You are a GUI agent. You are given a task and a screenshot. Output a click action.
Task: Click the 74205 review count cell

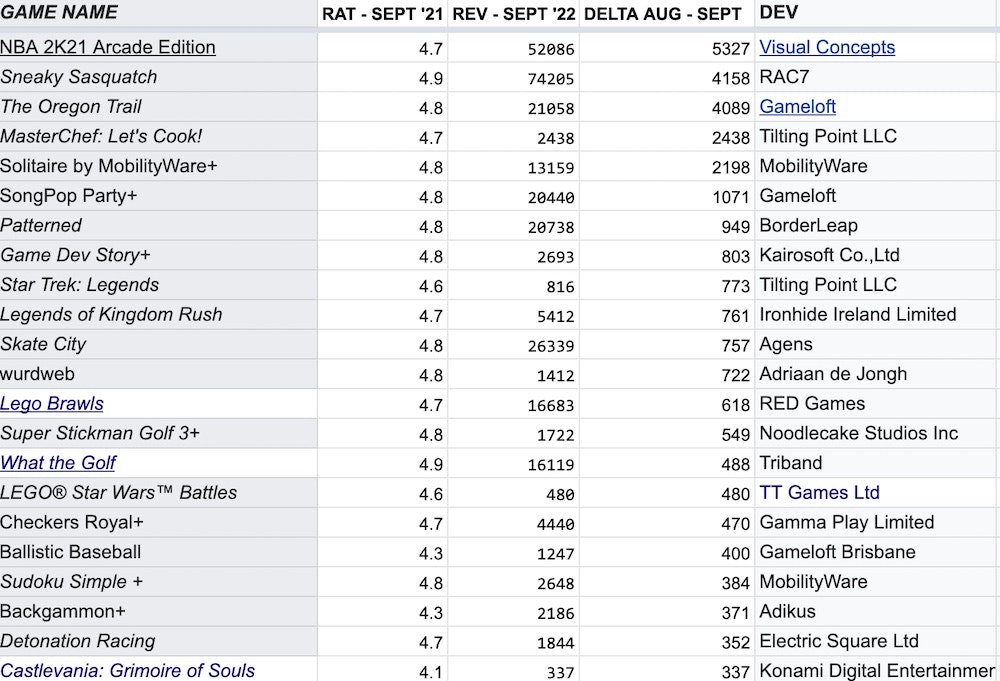point(550,78)
